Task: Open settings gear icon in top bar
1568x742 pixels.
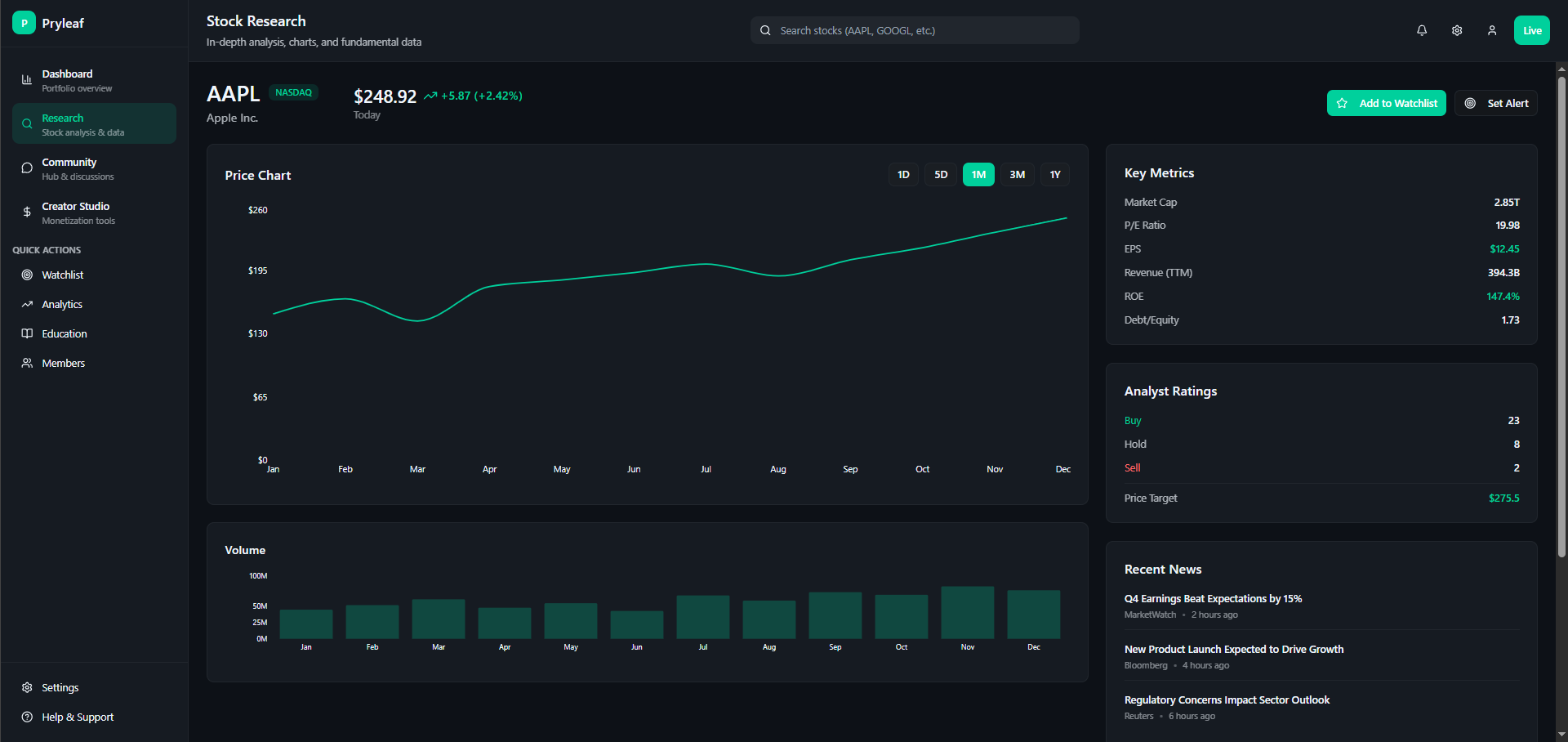Action: [x=1457, y=30]
